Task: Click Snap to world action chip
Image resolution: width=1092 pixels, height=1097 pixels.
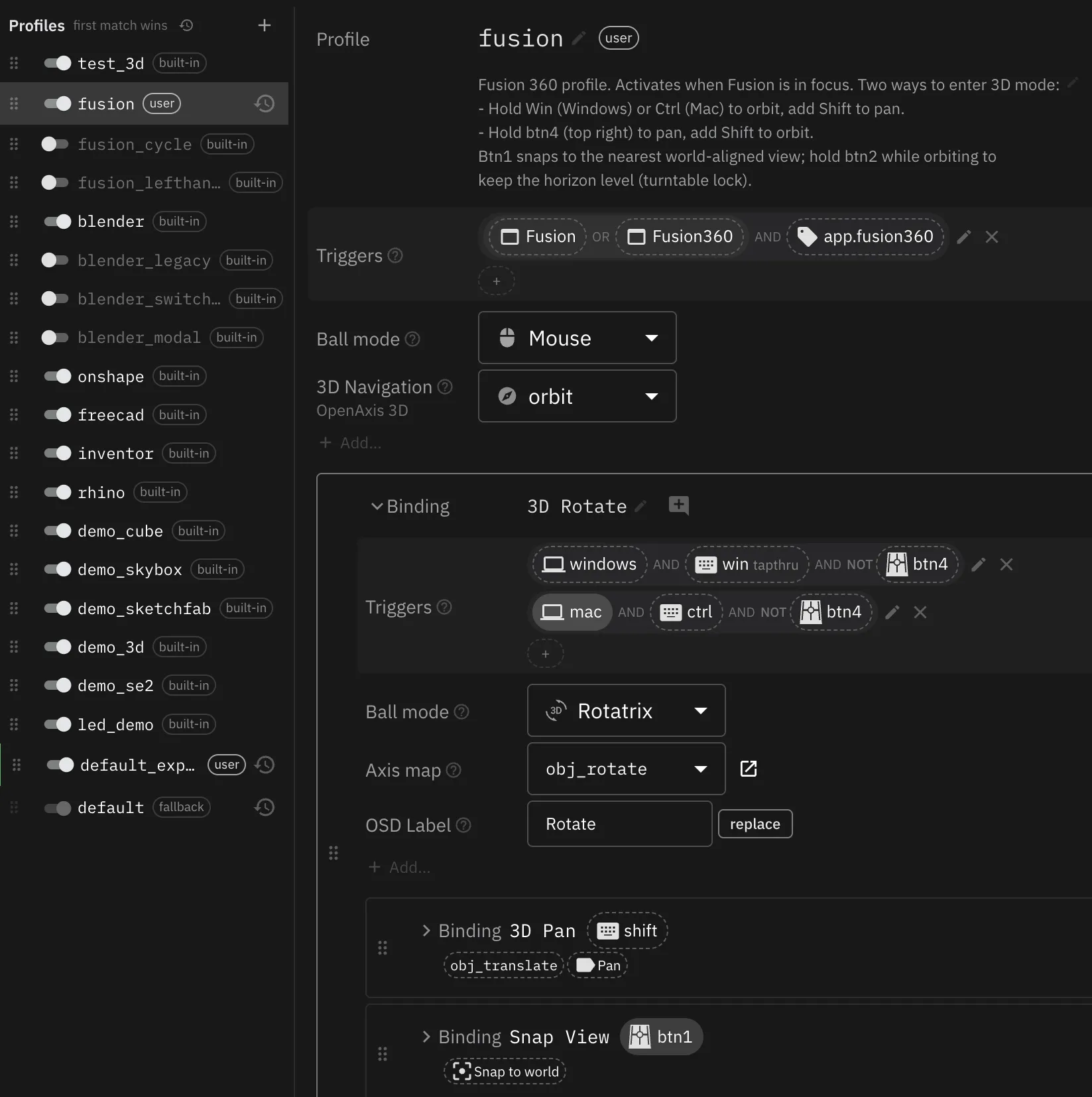Action: 505,1071
